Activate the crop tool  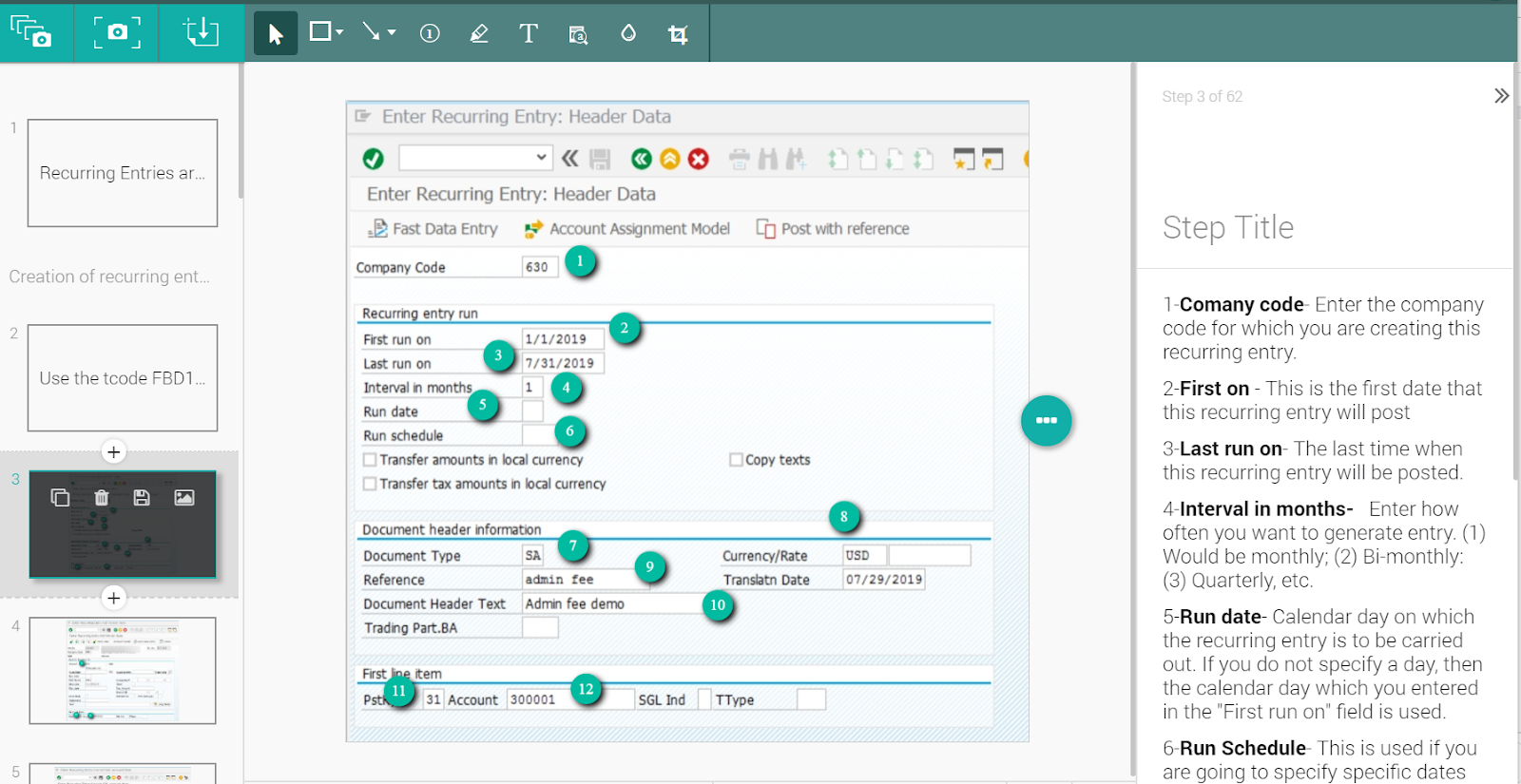coord(678,35)
